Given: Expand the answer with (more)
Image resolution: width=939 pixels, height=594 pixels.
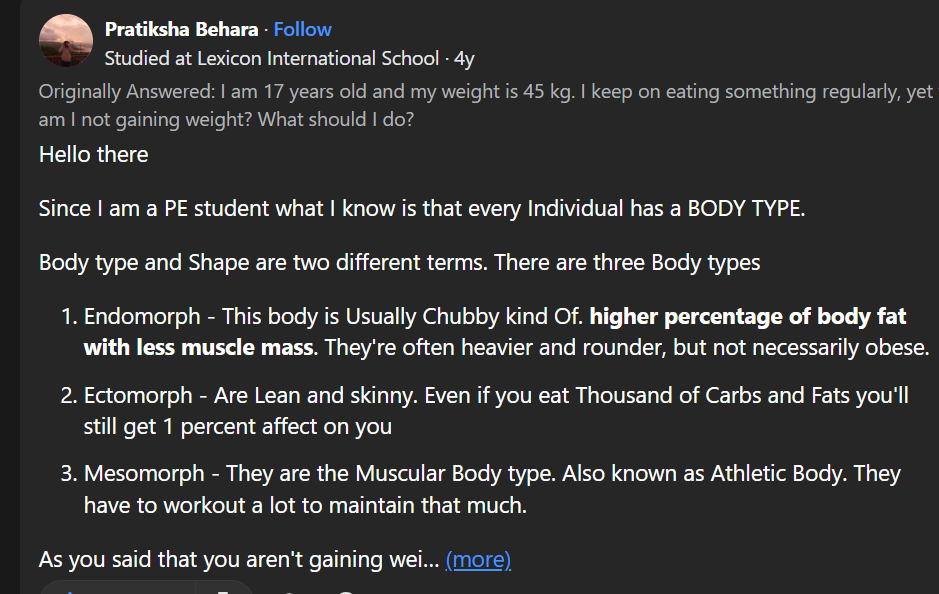Looking at the screenshot, I should tap(478, 560).
